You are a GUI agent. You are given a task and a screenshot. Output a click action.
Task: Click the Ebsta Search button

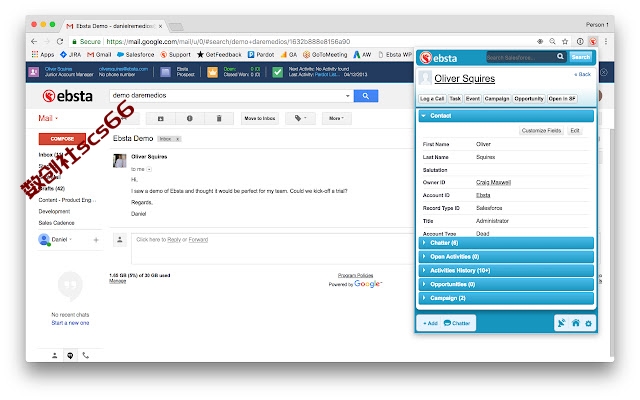pyautogui.click(x=580, y=57)
